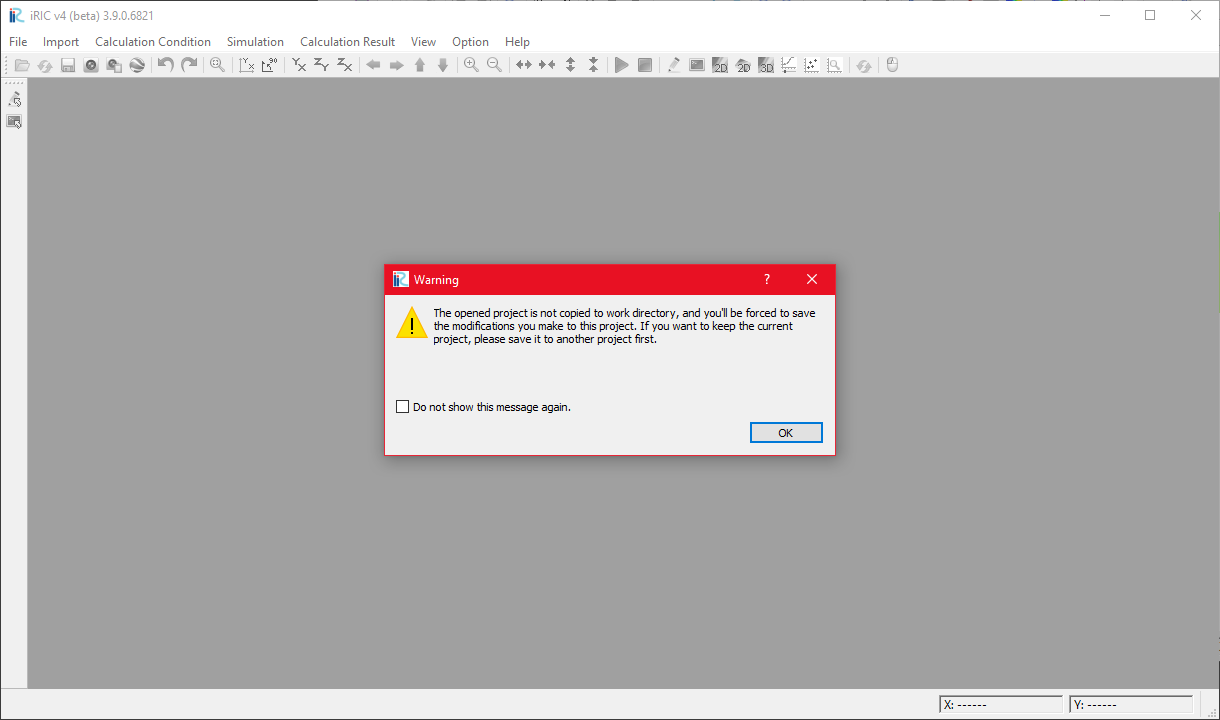This screenshot has width=1220, height=720.
Task: Export to Google Earth using the globe icon
Action: pos(137,64)
